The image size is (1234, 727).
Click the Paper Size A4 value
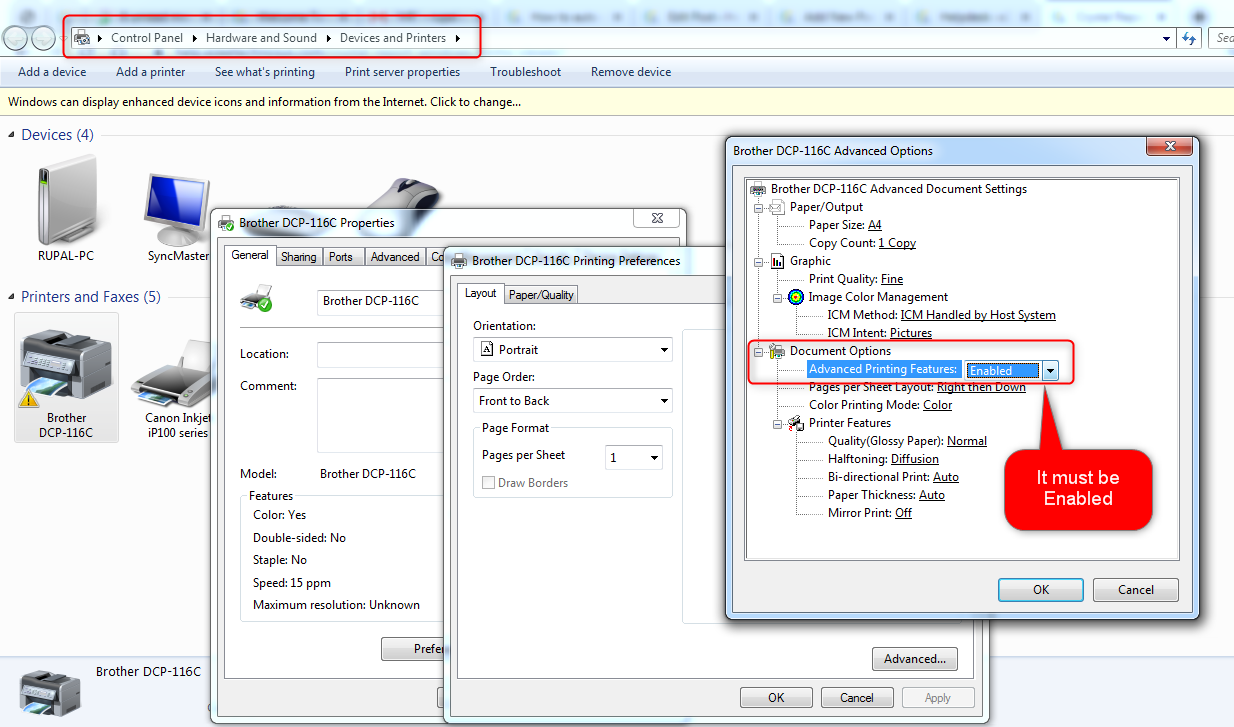coord(875,225)
